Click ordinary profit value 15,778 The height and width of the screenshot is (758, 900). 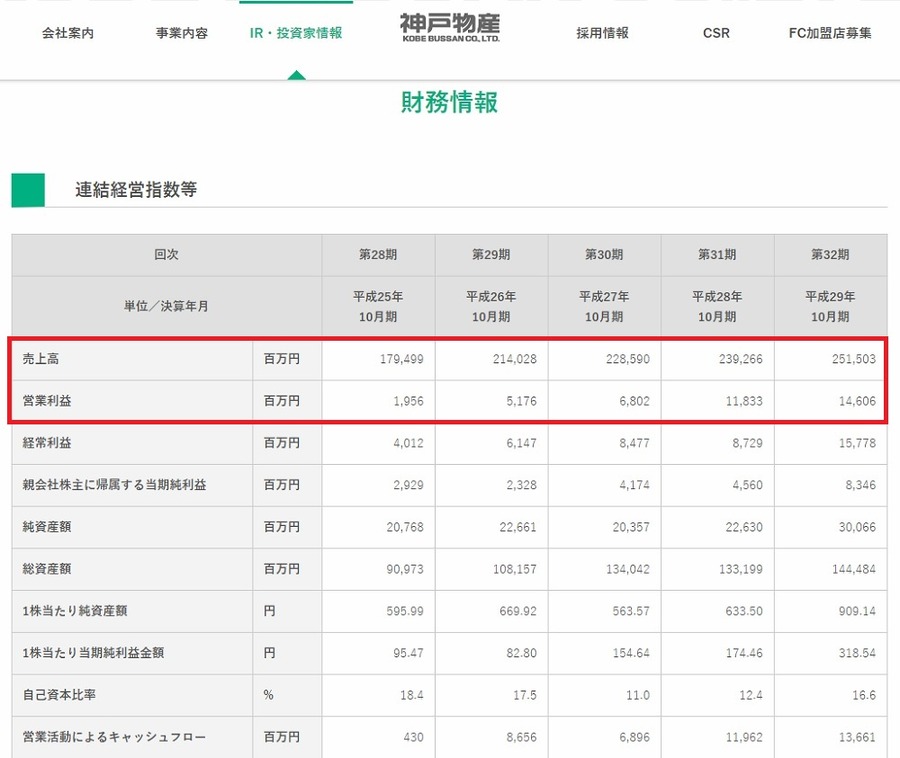tap(857, 443)
